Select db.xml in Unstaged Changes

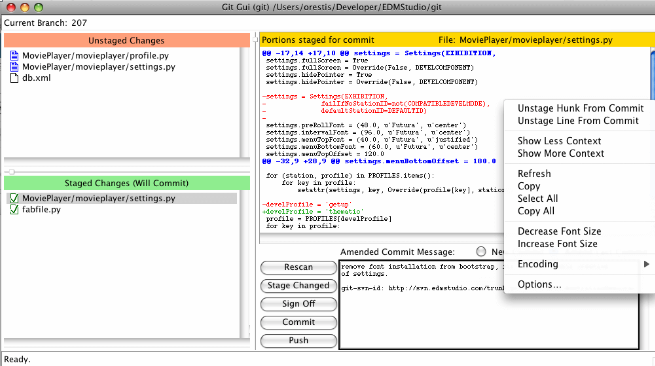(x=37, y=78)
